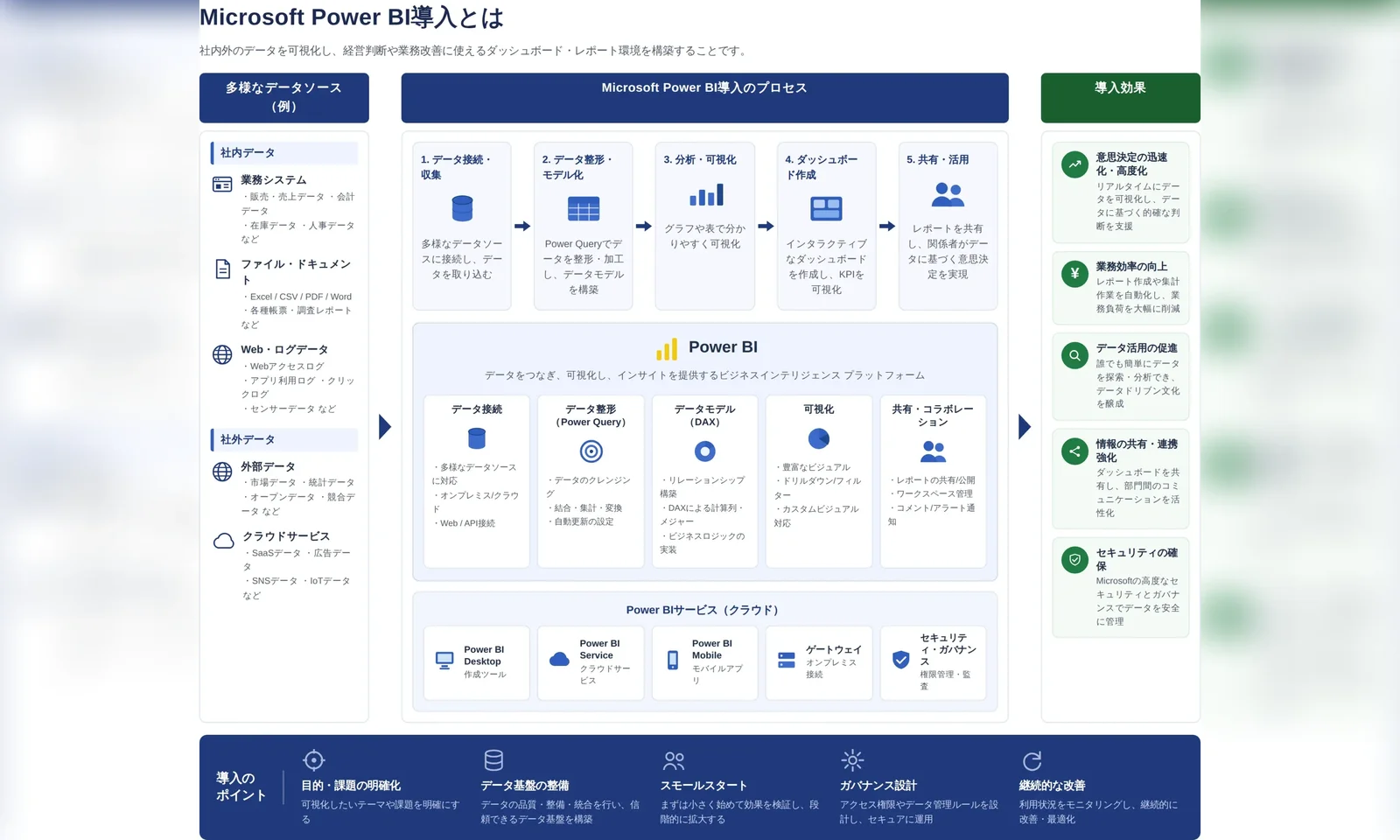The height and width of the screenshot is (840, 1400).
Task: Click the database icon under データ接続 card
Action: pyautogui.click(x=477, y=438)
